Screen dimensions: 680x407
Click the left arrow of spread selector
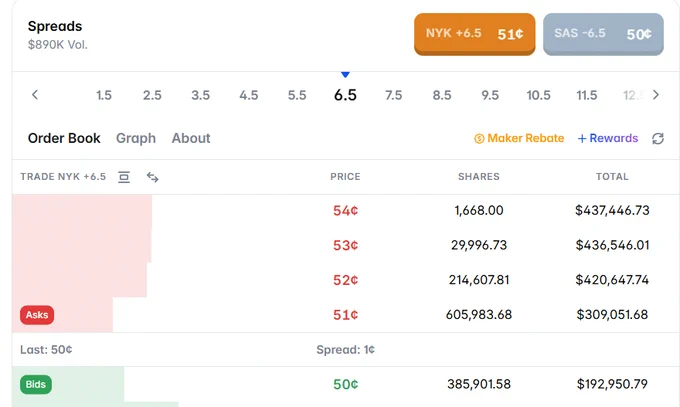[x=35, y=95]
